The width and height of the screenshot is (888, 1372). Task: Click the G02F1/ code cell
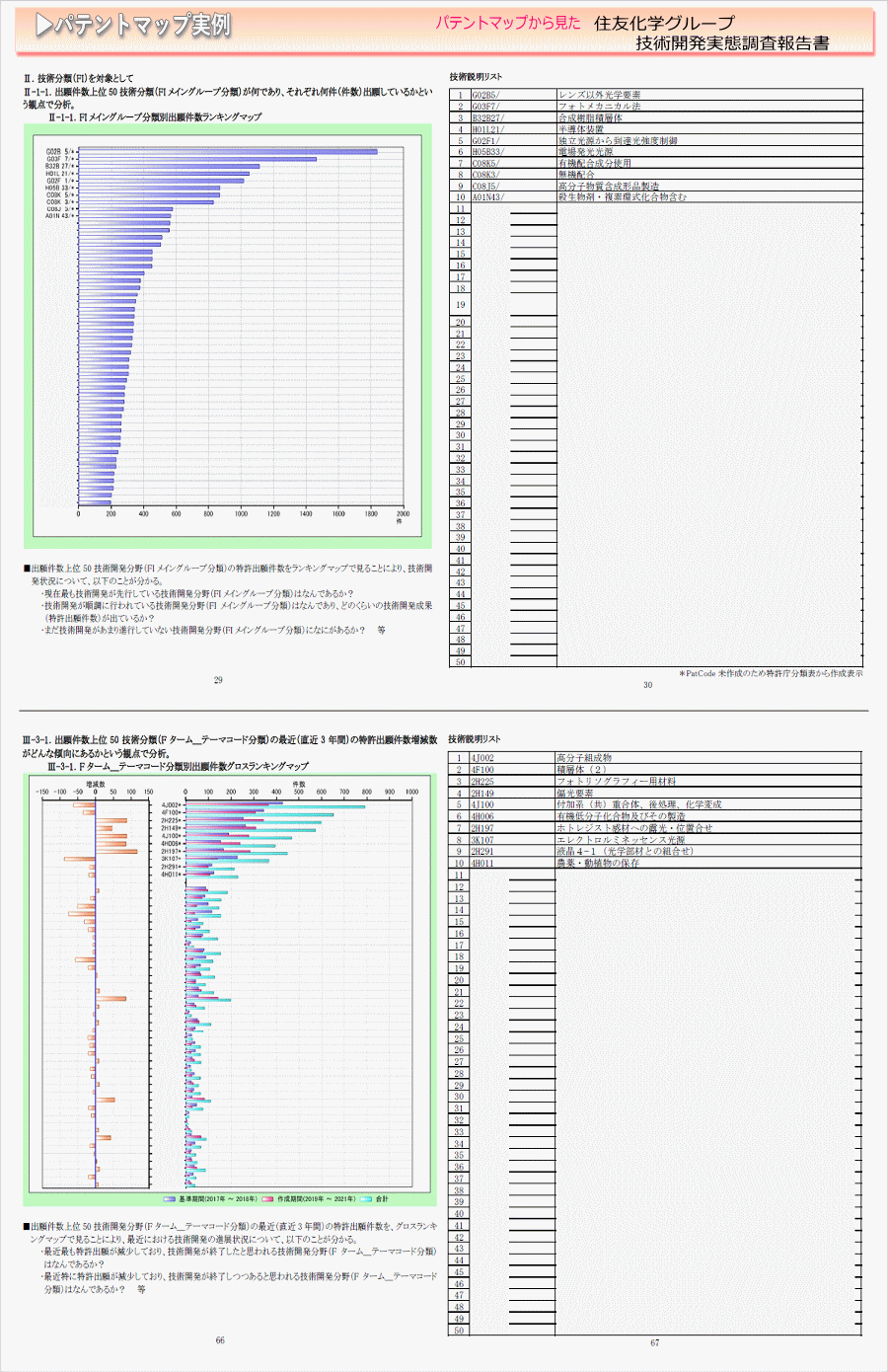513,140
